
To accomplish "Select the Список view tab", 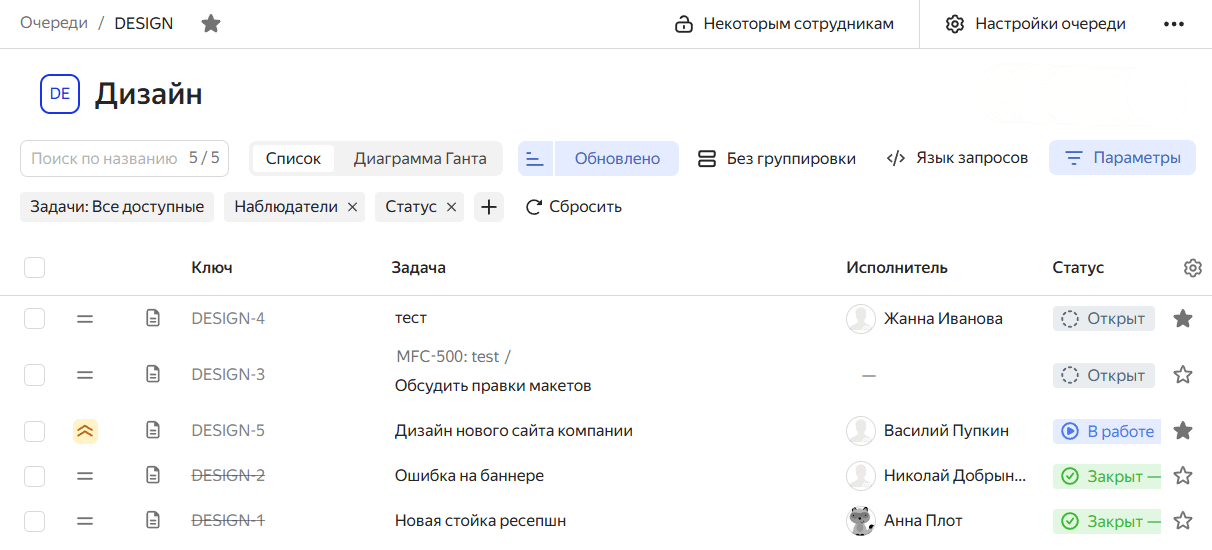I will [x=293, y=158].
